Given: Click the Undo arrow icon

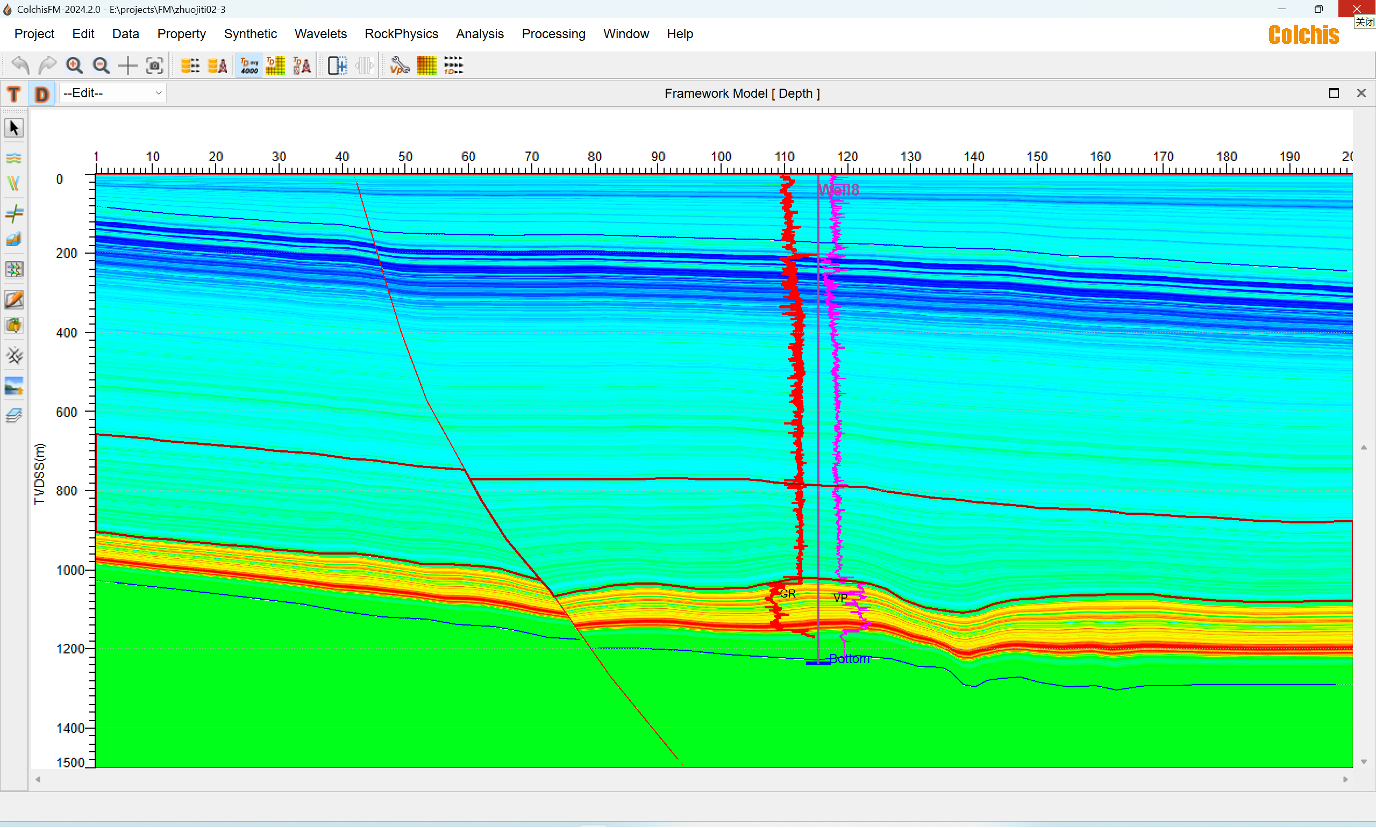Looking at the screenshot, I should pos(20,66).
